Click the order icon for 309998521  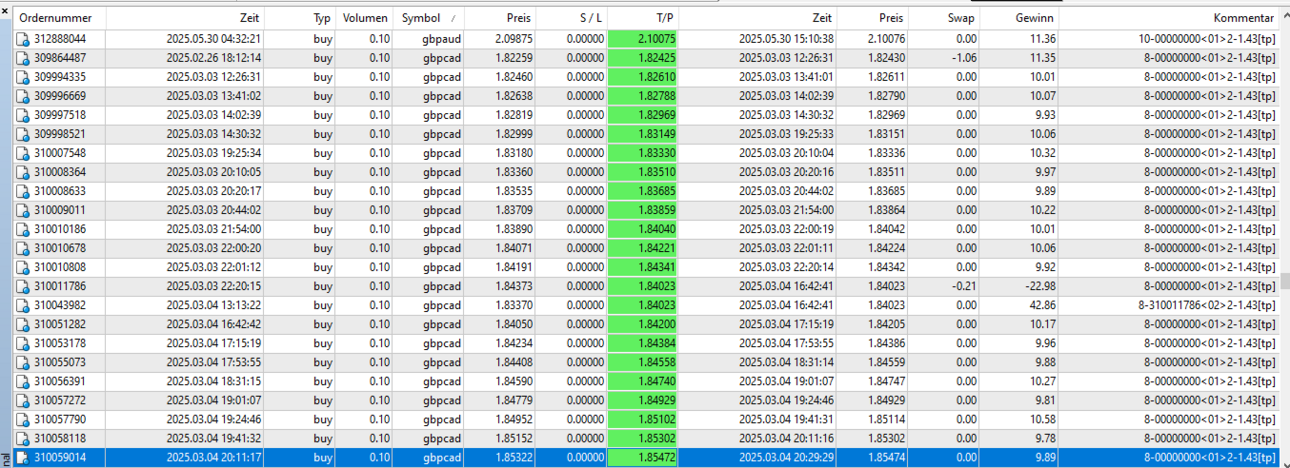(x=24, y=134)
